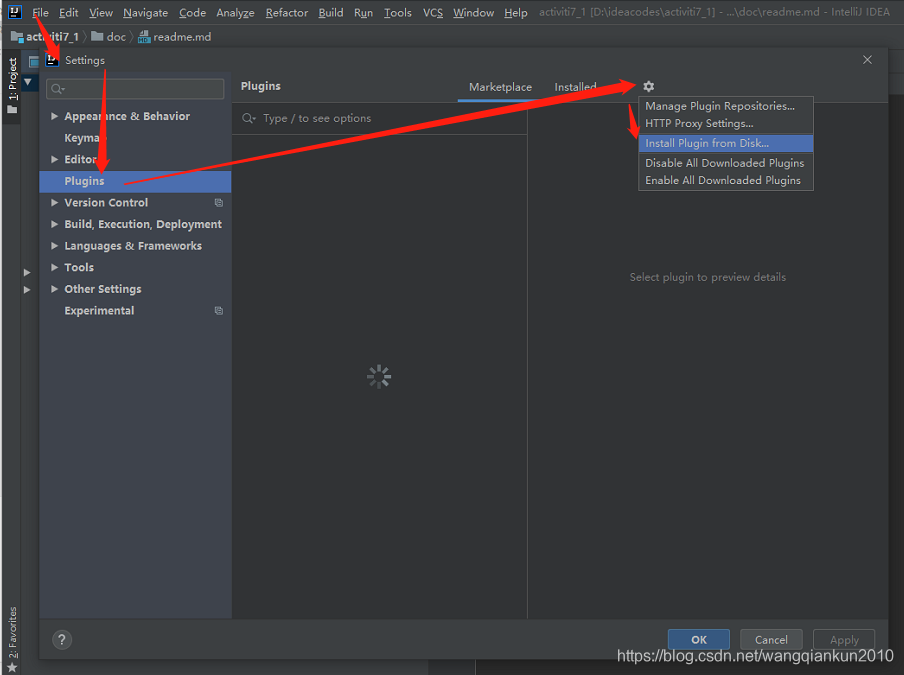Open the Help menu
The height and width of the screenshot is (675, 904).
point(515,12)
